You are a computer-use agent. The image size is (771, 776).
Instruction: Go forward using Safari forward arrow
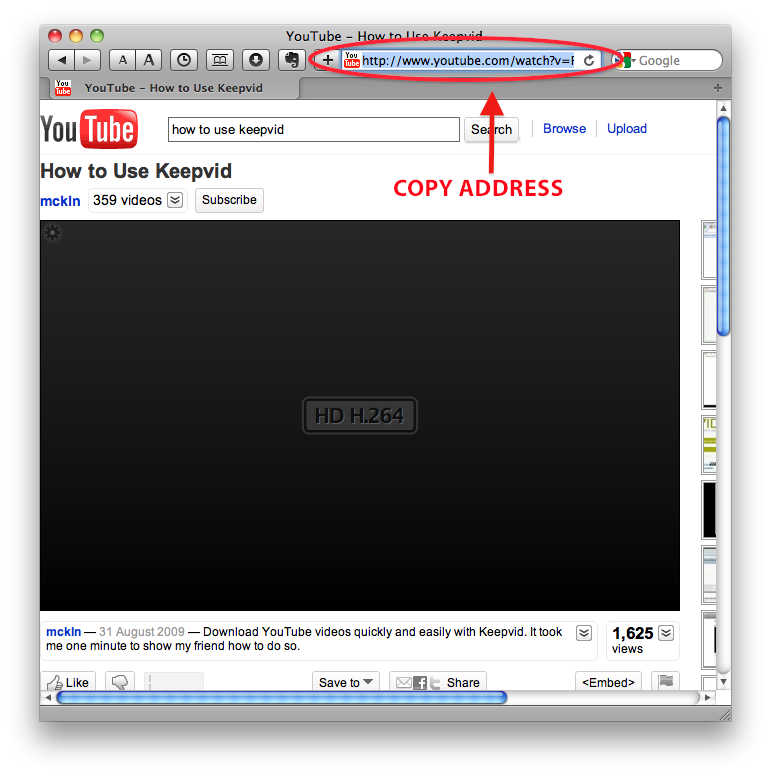pyautogui.click(x=87, y=60)
